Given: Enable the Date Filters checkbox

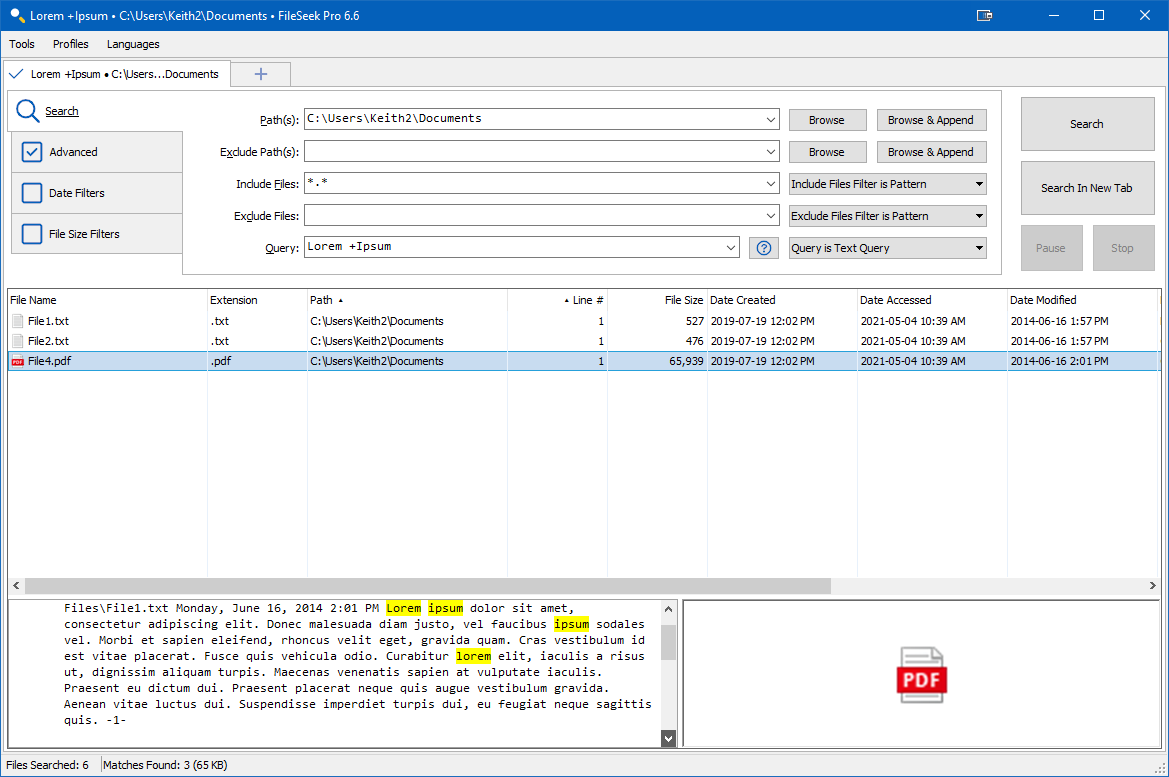Looking at the screenshot, I should point(32,193).
